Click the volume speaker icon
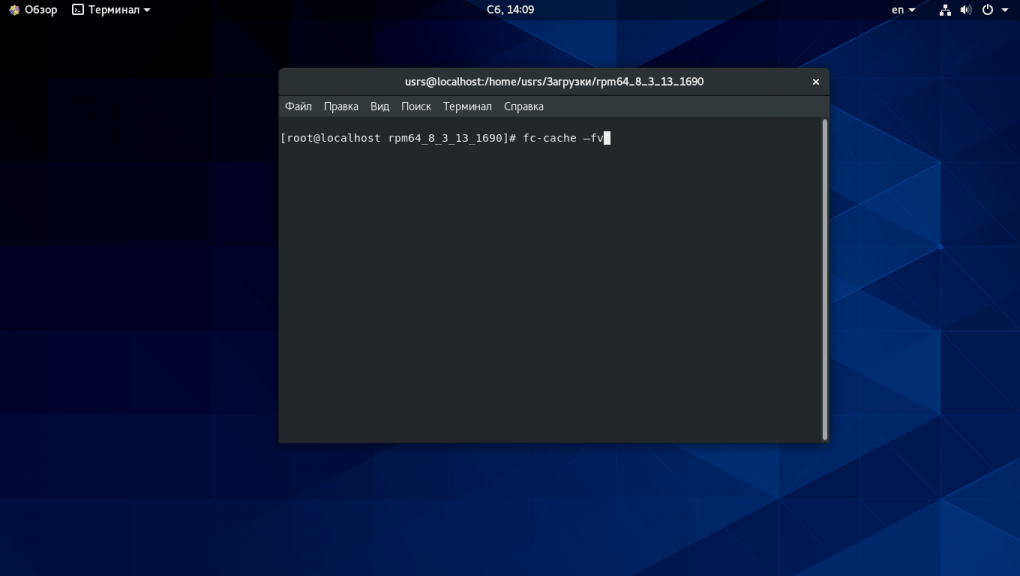The width and height of the screenshot is (1020, 576). pyautogui.click(x=966, y=10)
